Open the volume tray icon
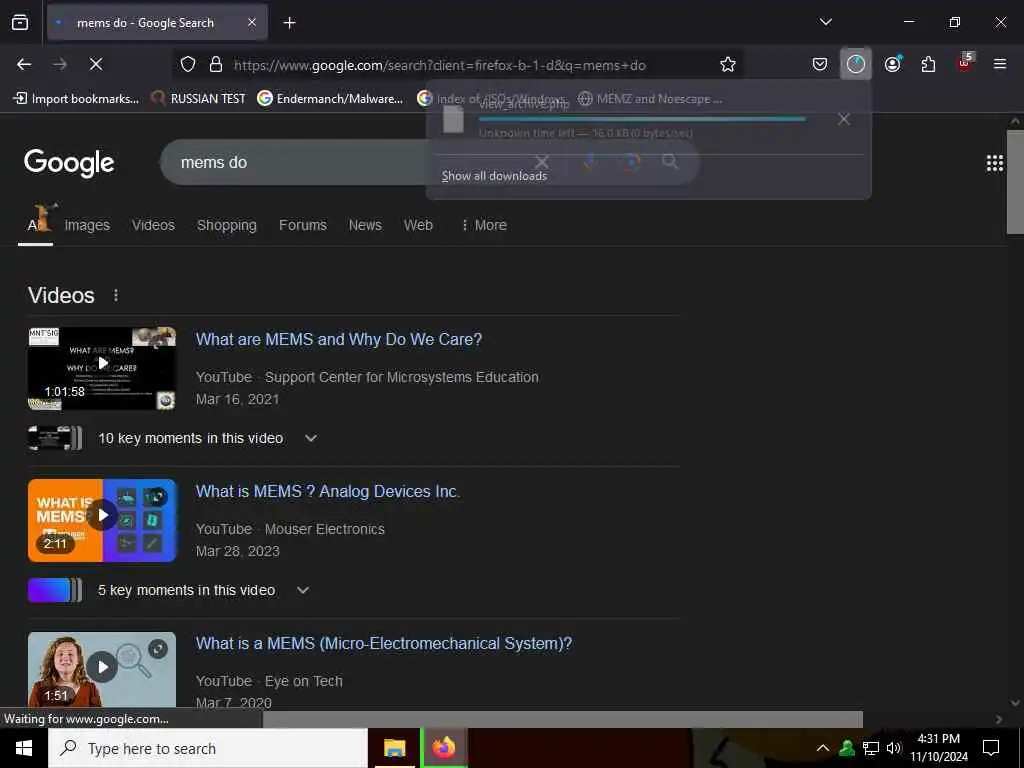Image resolution: width=1024 pixels, height=768 pixels. click(x=893, y=748)
